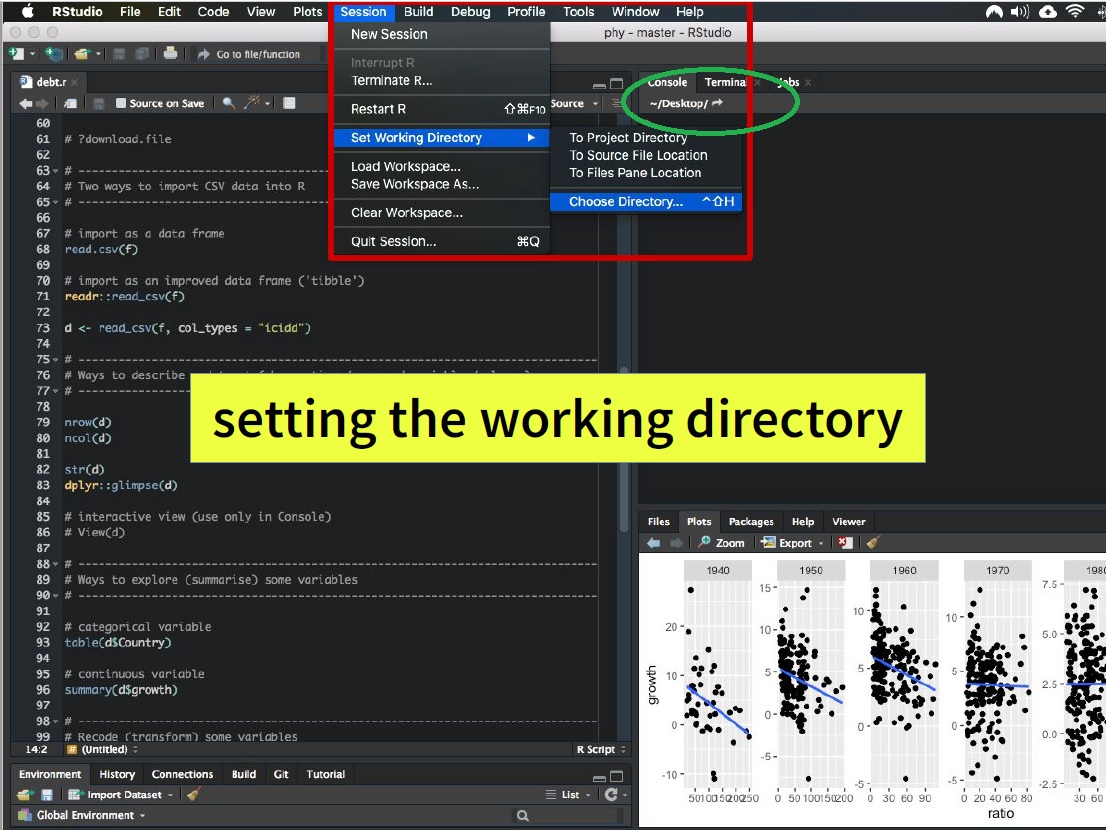1106x830 pixels.
Task: Click the find/replace magnifier icon in editor
Action: point(229,103)
